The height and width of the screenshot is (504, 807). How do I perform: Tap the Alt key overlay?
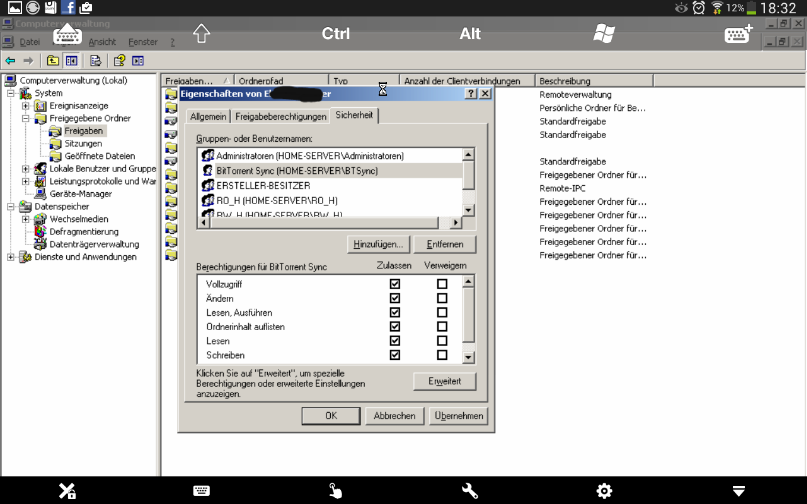pyautogui.click(x=470, y=33)
